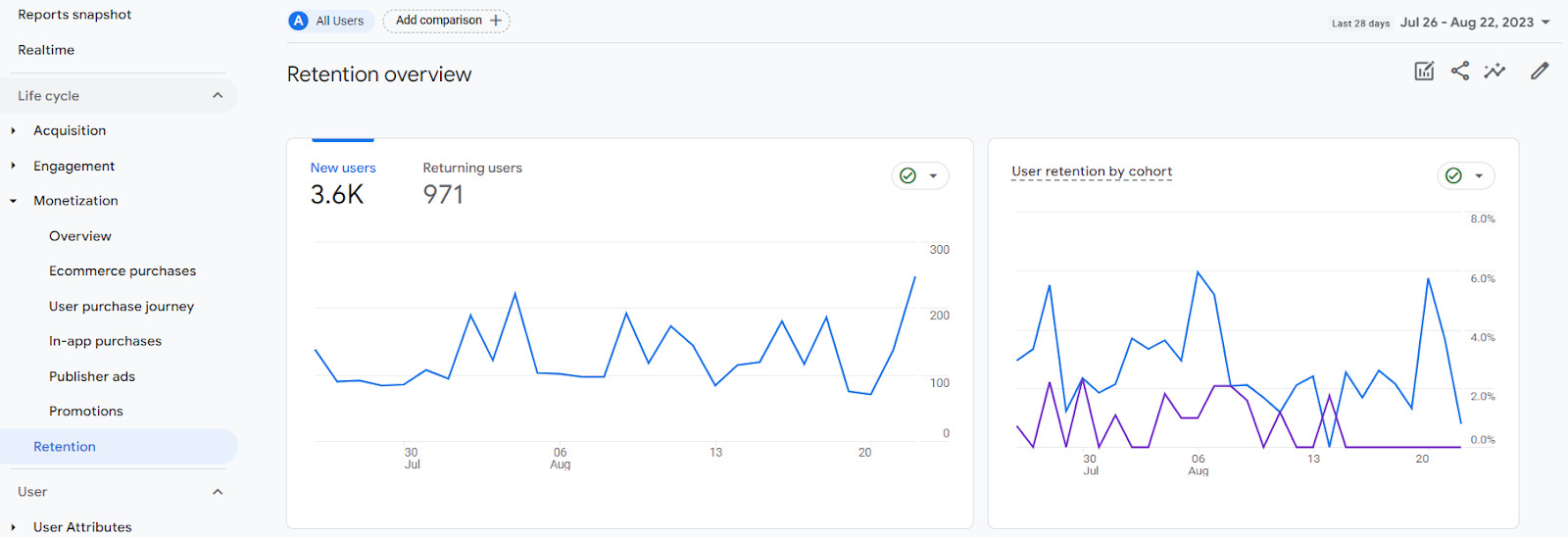Select the Returning users metric tab
This screenshot has width=1568, height=537.
(472, 183)
